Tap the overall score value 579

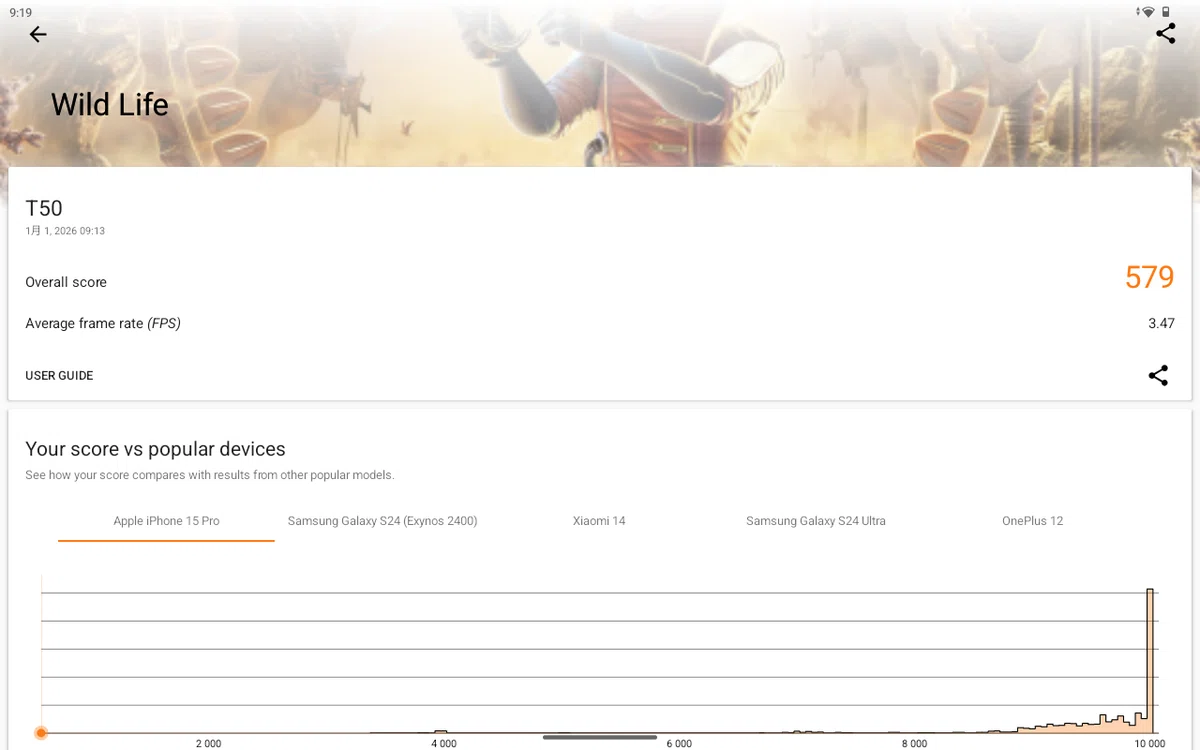pos(1149,277)
